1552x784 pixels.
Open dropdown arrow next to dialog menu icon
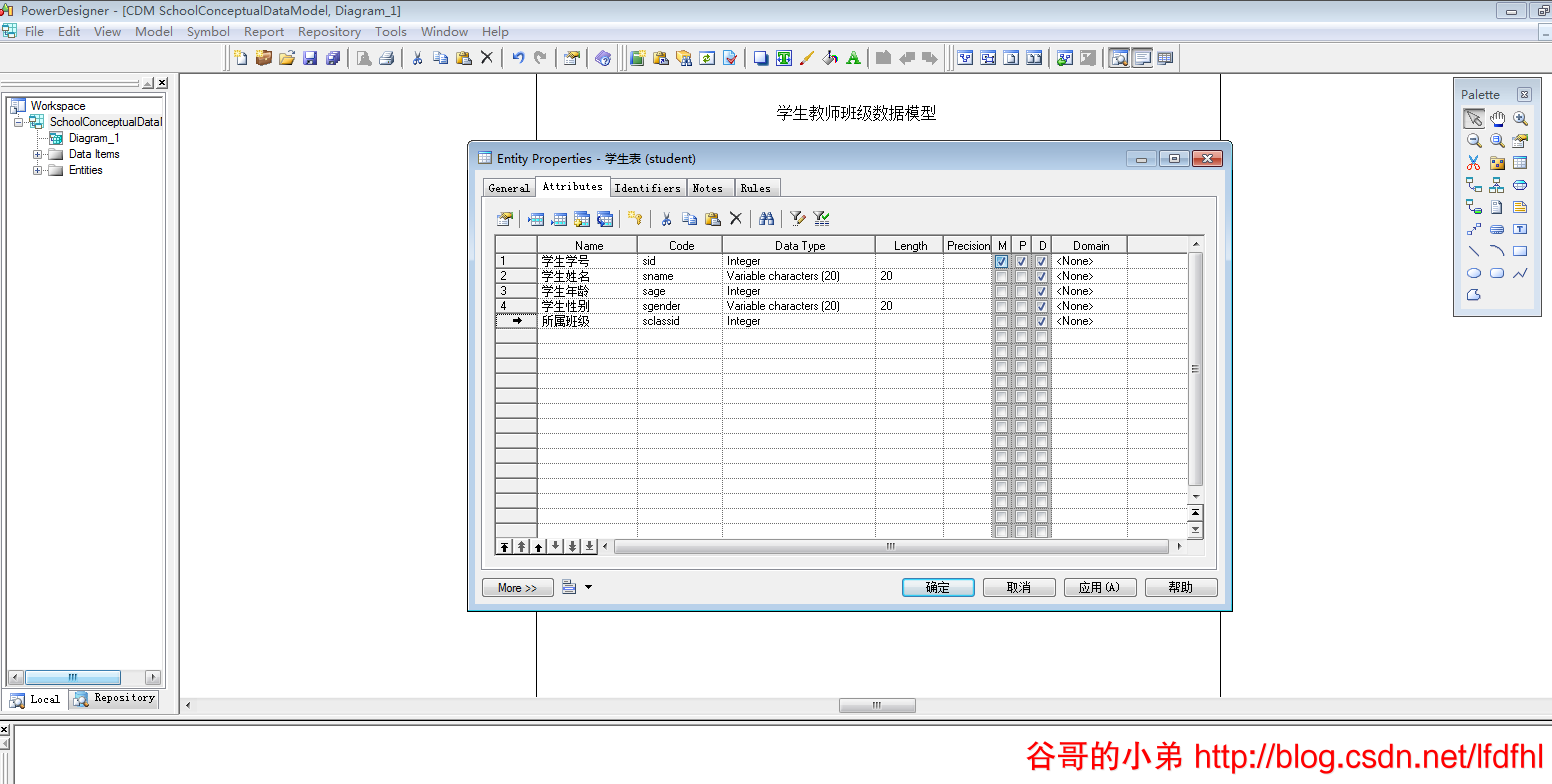(588, 587)
